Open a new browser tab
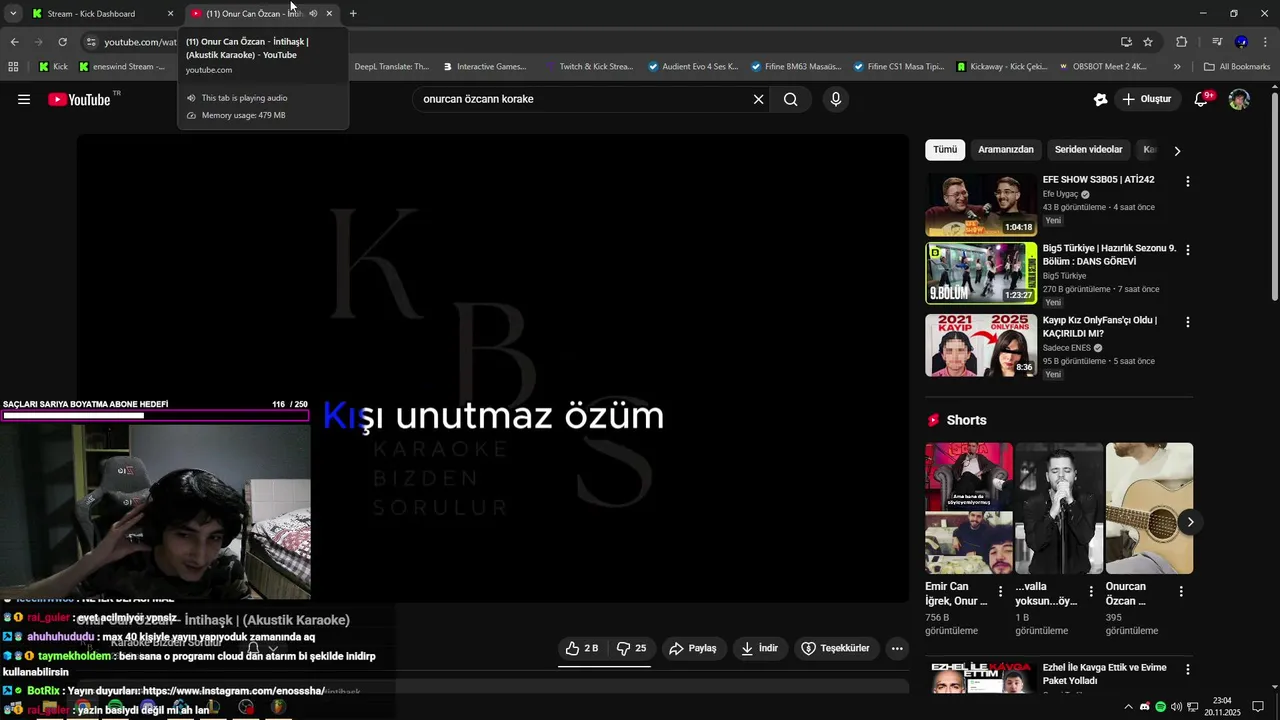 [353, 14]
